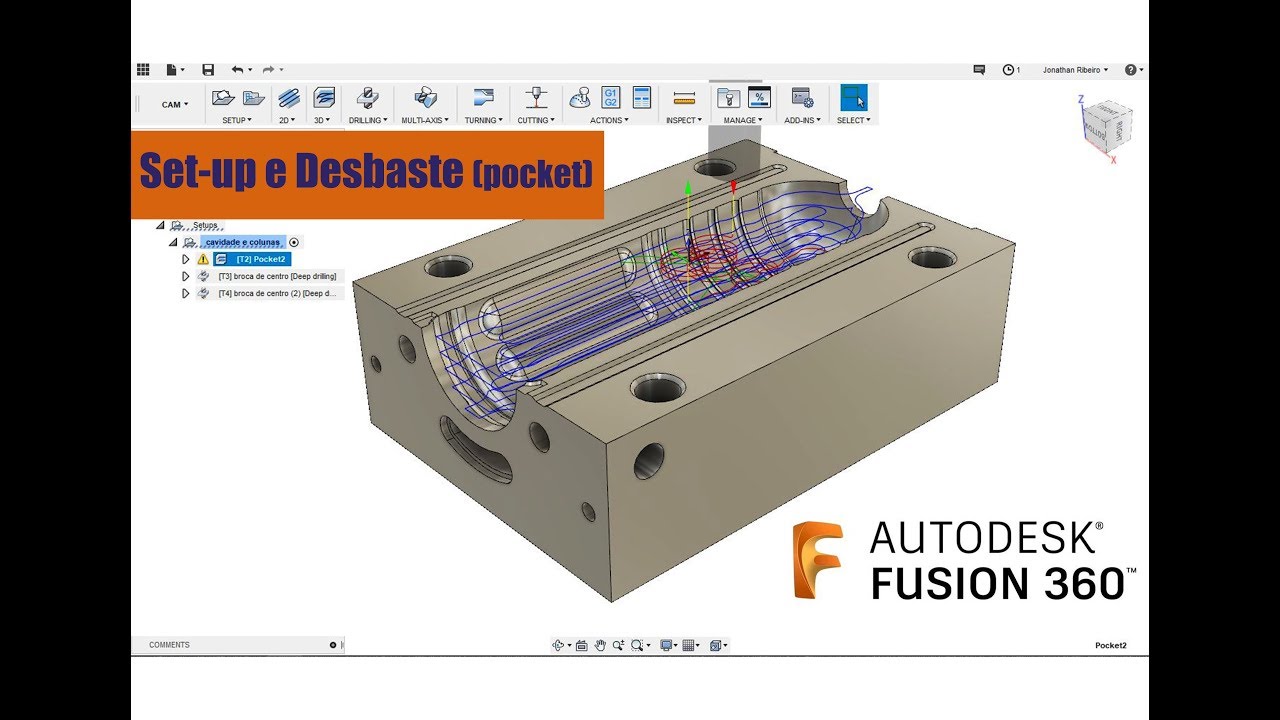
Task: Open the 3D dropdown menu
Action: [x=323, y=120]
